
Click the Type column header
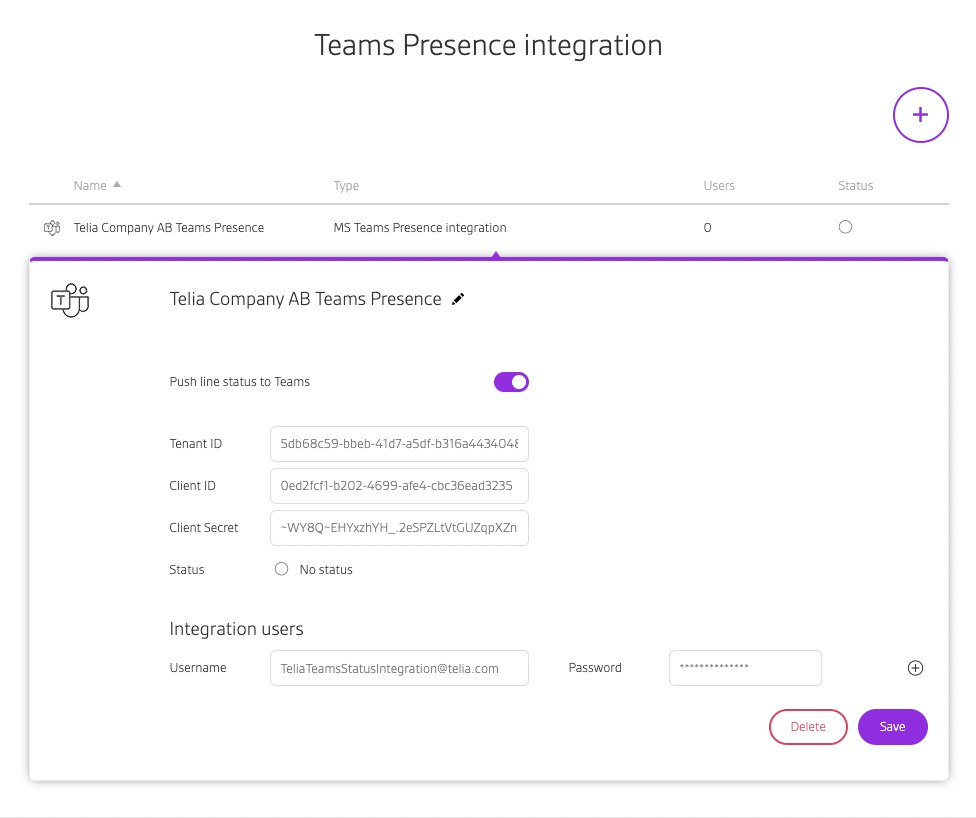346,186
